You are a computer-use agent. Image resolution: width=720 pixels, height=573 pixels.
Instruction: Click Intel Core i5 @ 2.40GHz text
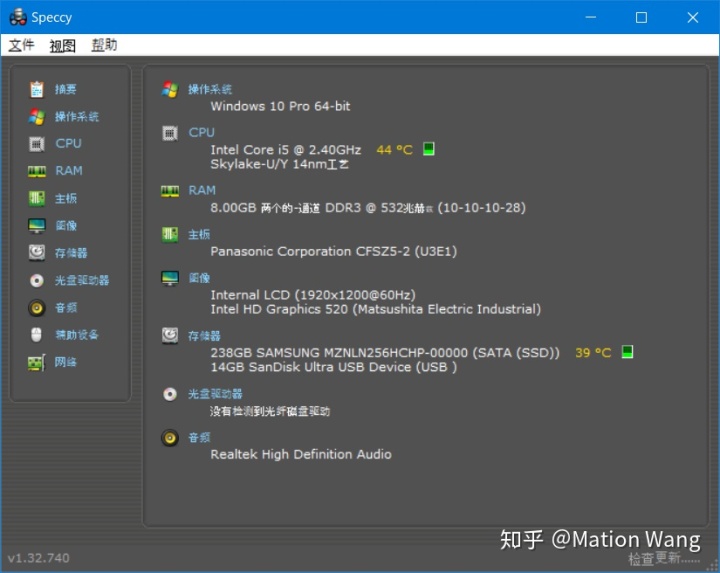coord(286,150)
